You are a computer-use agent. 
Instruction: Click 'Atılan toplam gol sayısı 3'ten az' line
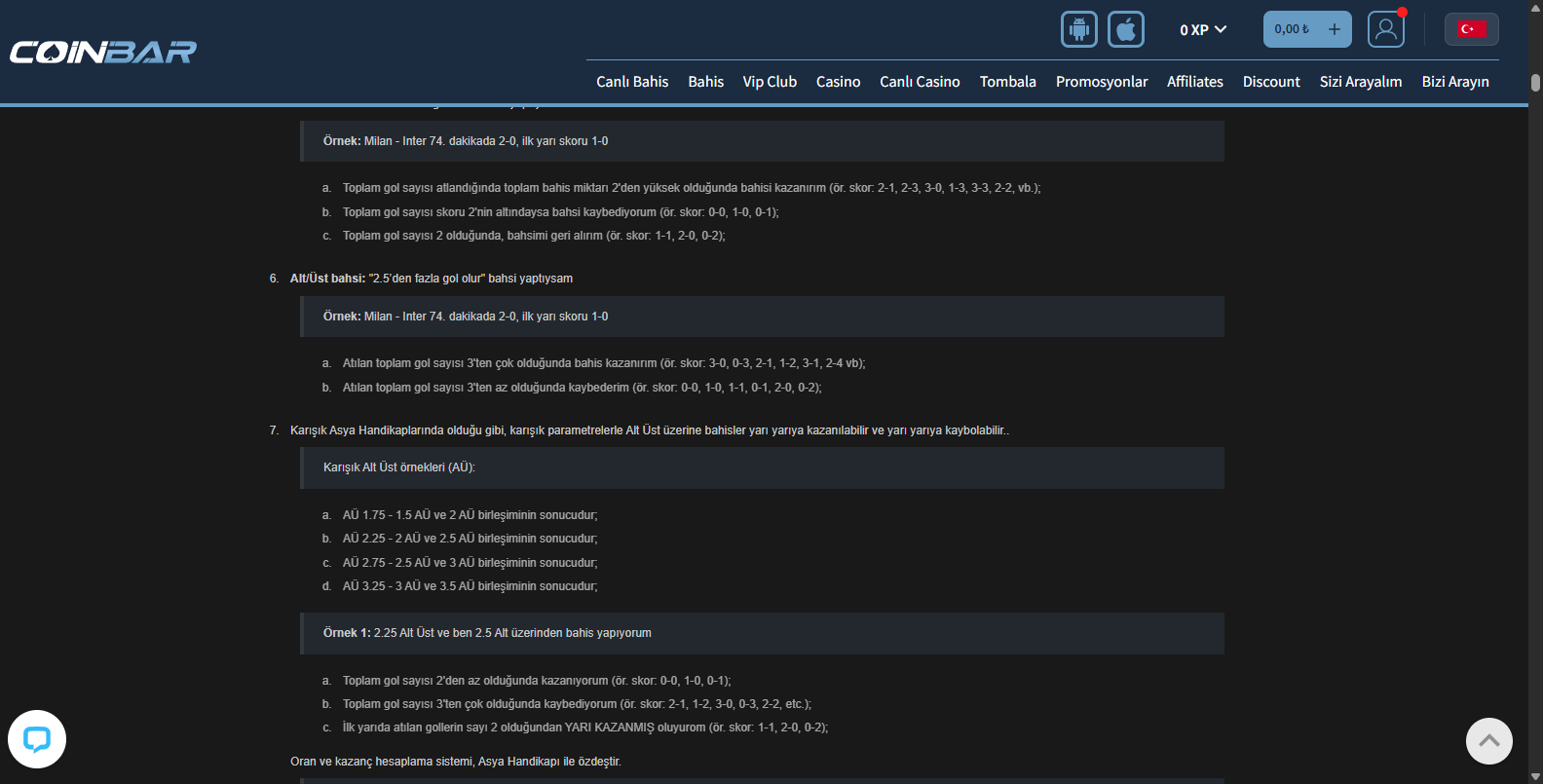click(583, 388)
